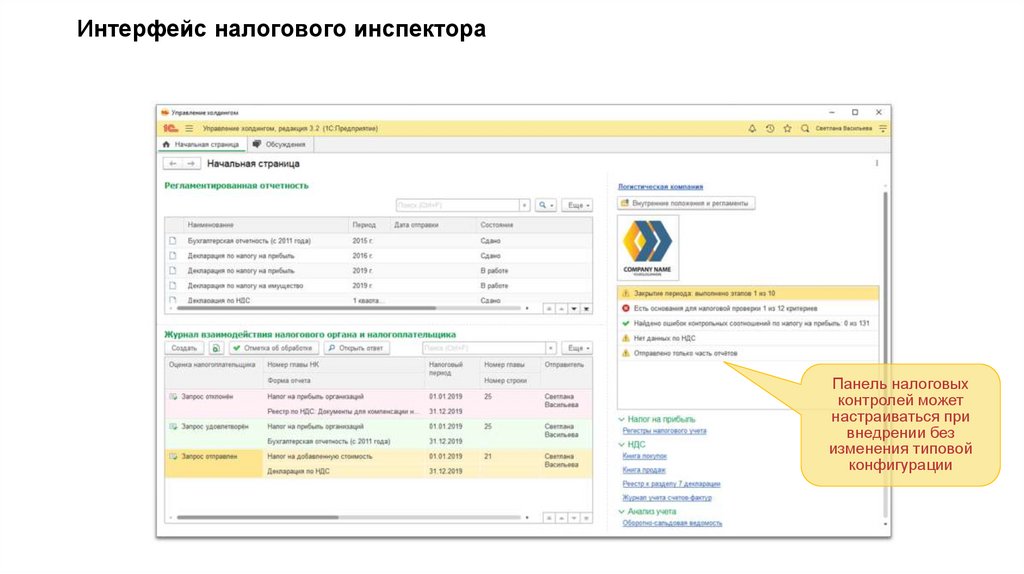Open the Еще dropdown in the Журнал section

576,348
